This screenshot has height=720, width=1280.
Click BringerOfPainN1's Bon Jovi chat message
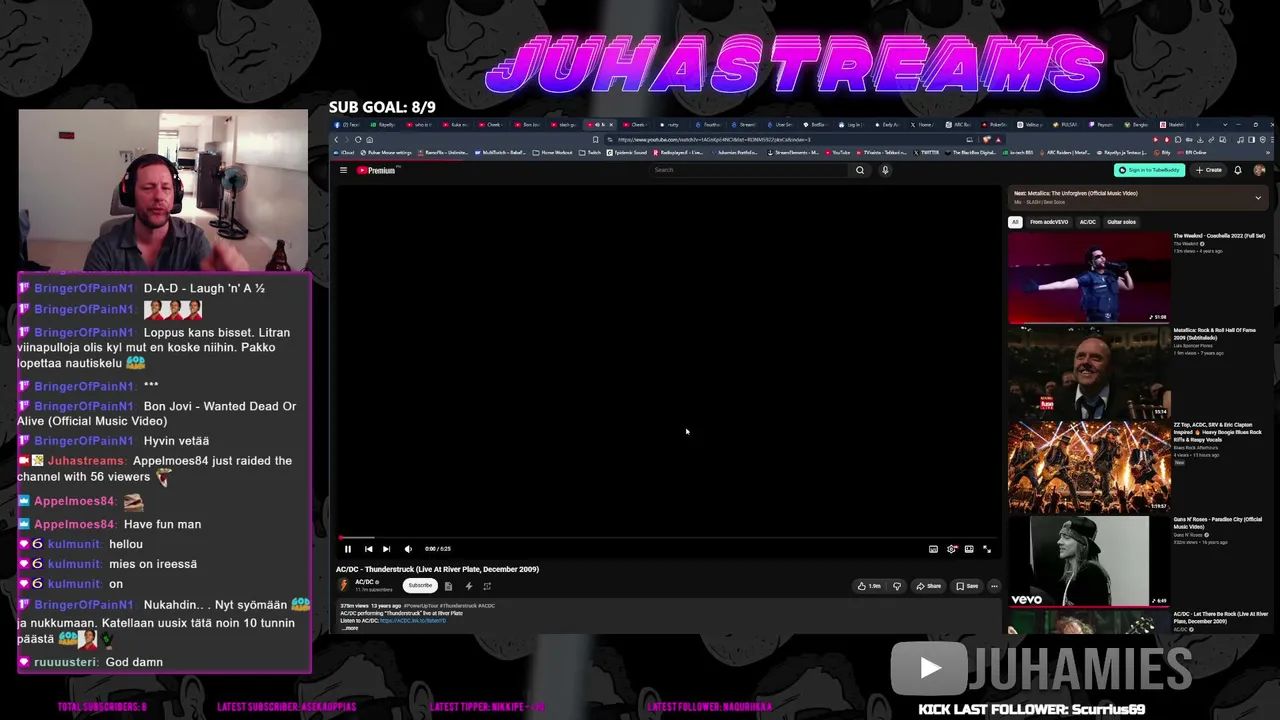[x=157, y=413]
